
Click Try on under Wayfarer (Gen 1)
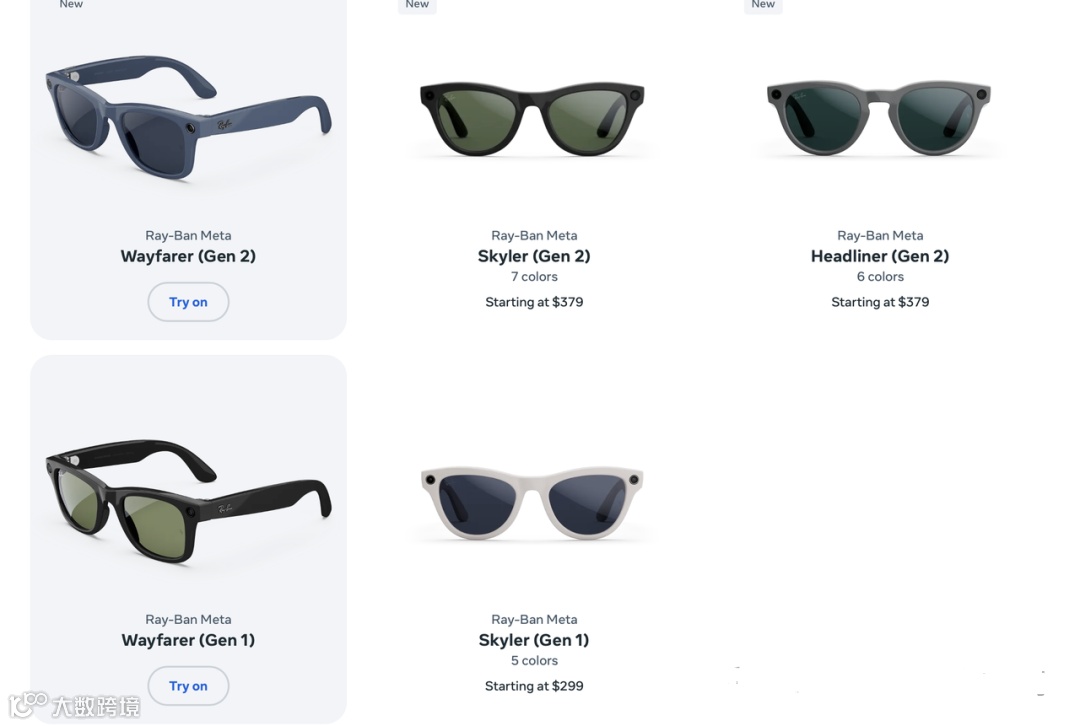188,685
